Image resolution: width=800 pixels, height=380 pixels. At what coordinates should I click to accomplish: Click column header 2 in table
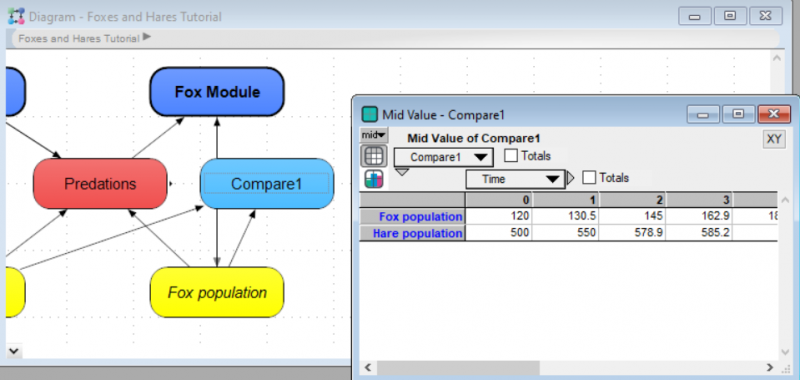(x=632, y=199)
